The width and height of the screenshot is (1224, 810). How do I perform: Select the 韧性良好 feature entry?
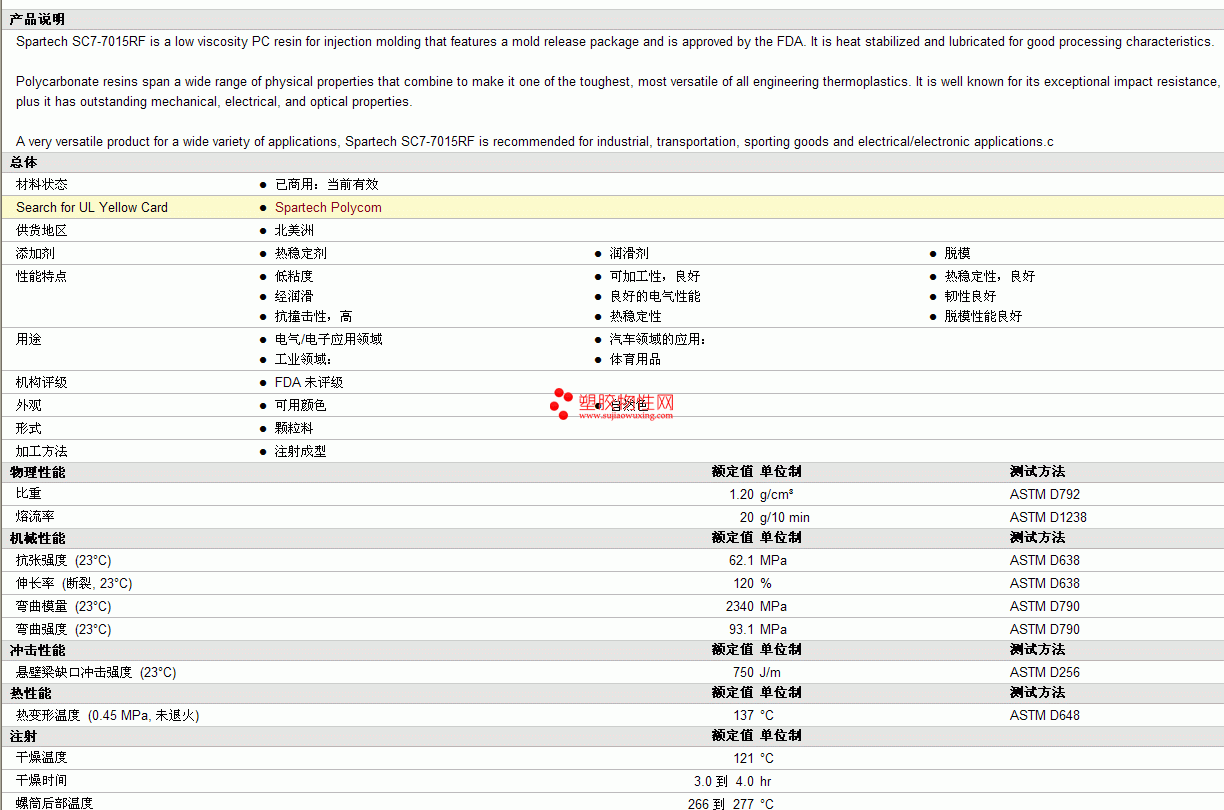click(970, 296)
